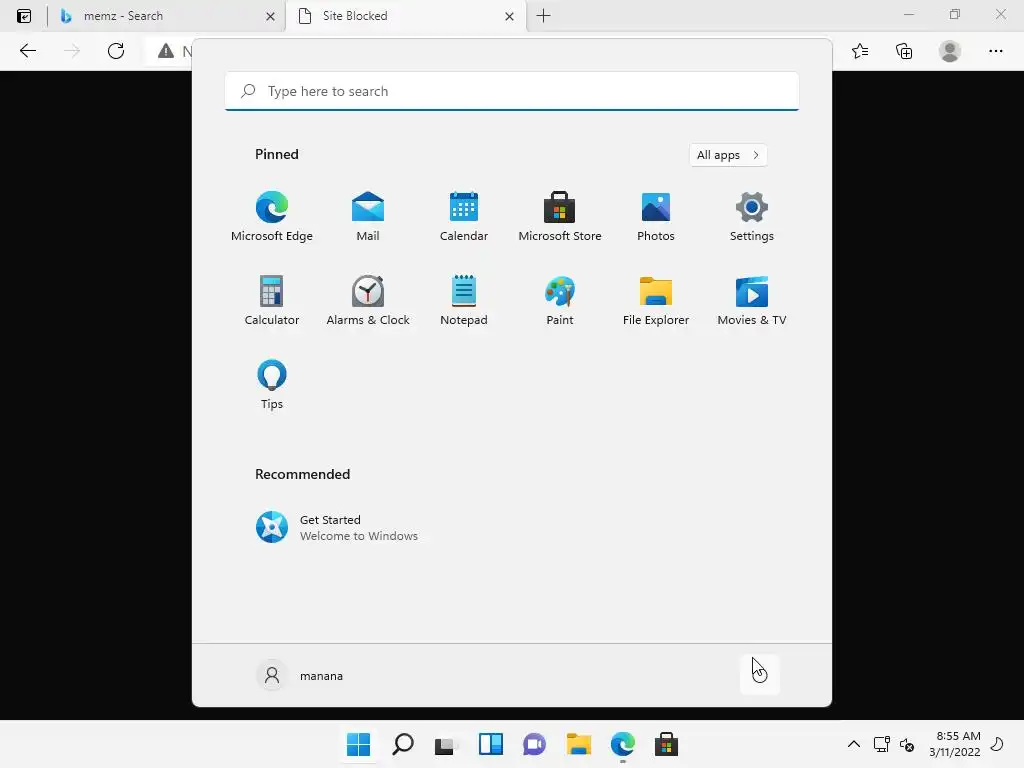Open Edge Favorites
The image size is (1024, 768).
click(x=860, y=51)
